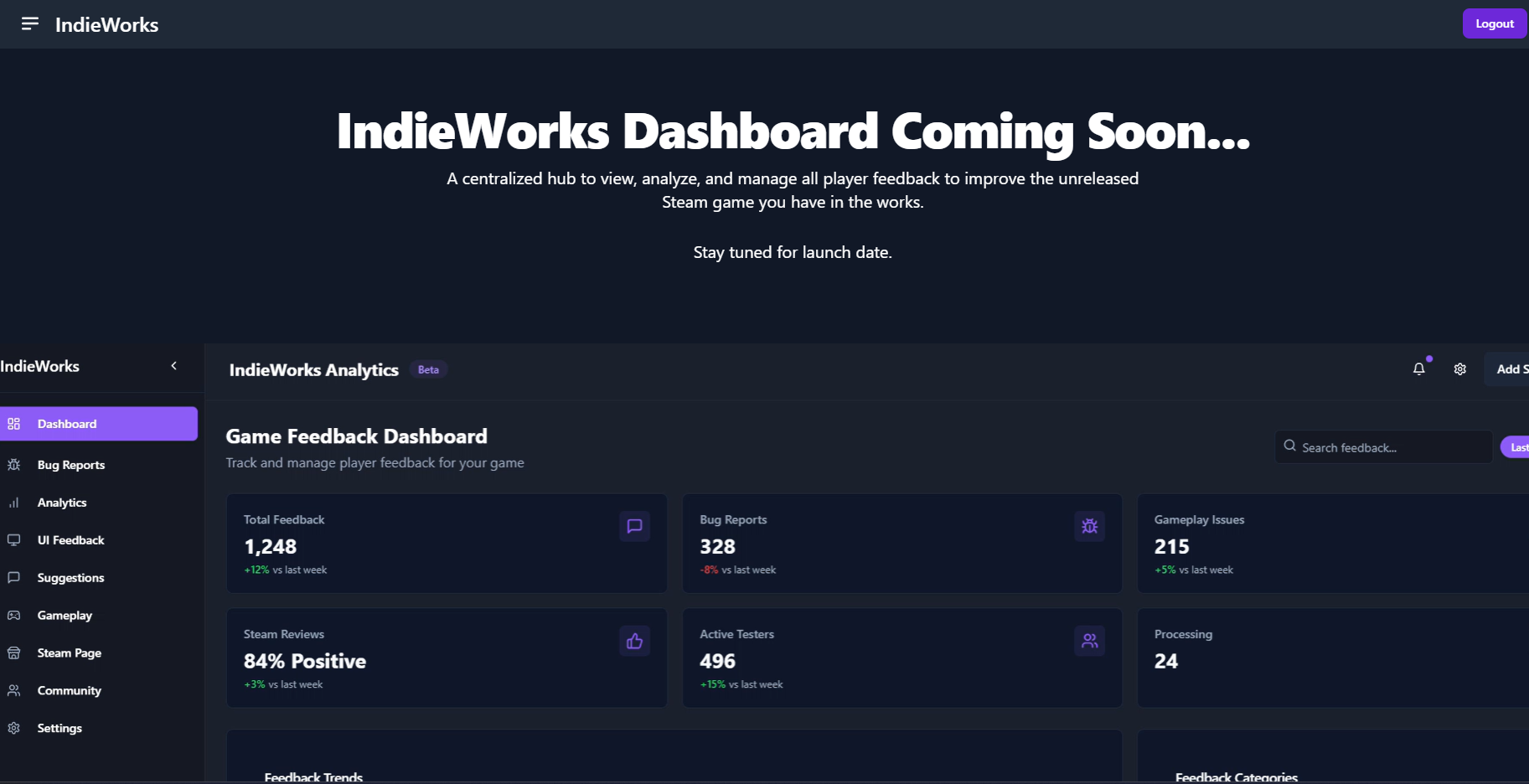Click the thumbs-up icon on Steam Reviews card
This screenshot has height=784, width=1529.
click(x=634, y=641)
